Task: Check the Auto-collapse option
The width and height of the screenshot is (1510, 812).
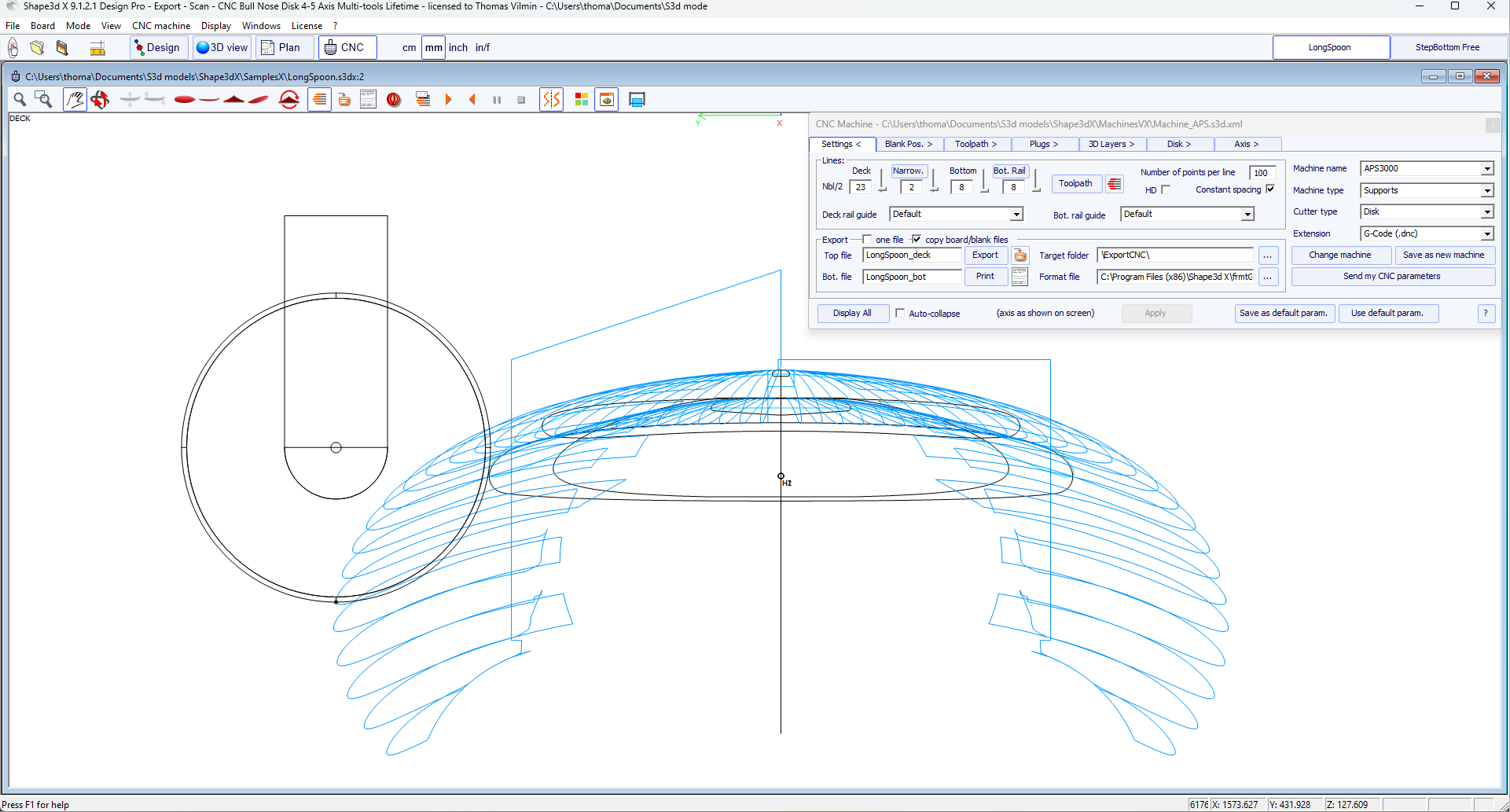Action: pos(900,313)
